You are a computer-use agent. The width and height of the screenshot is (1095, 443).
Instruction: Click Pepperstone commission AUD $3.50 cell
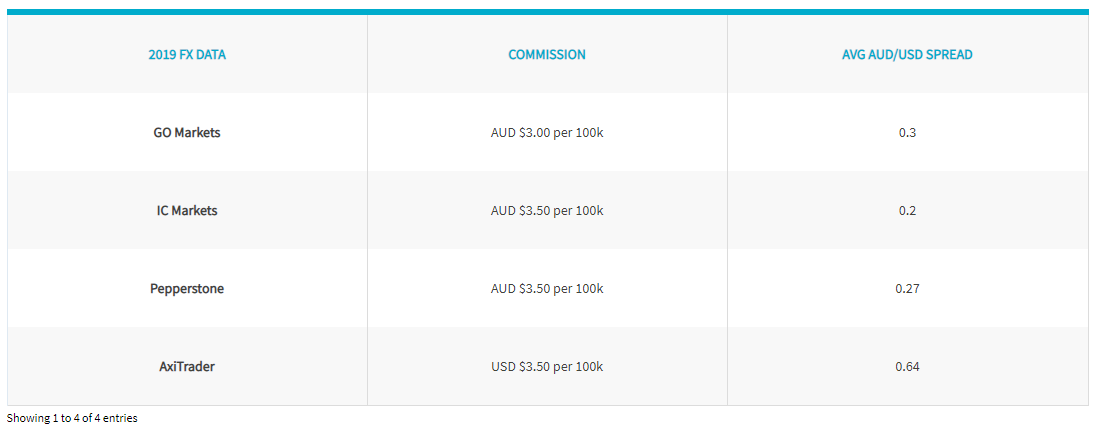(547, 289)
